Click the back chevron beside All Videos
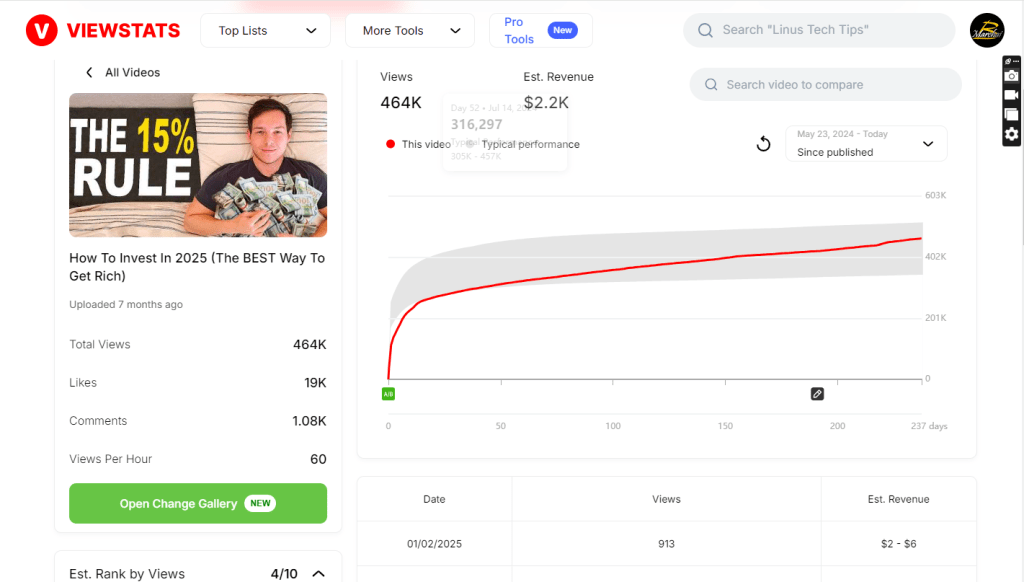Viewport: 1024px width, 582px height. 89,73
